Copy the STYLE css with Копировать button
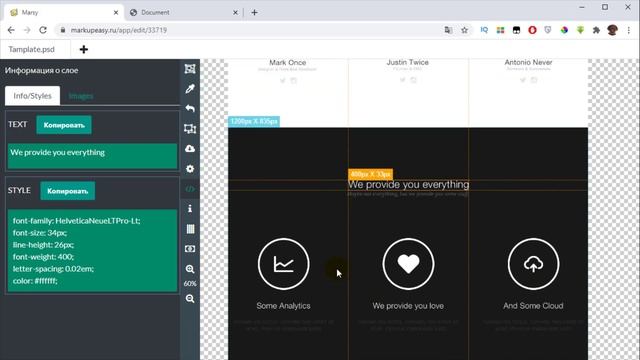 (x=68, y=191)
